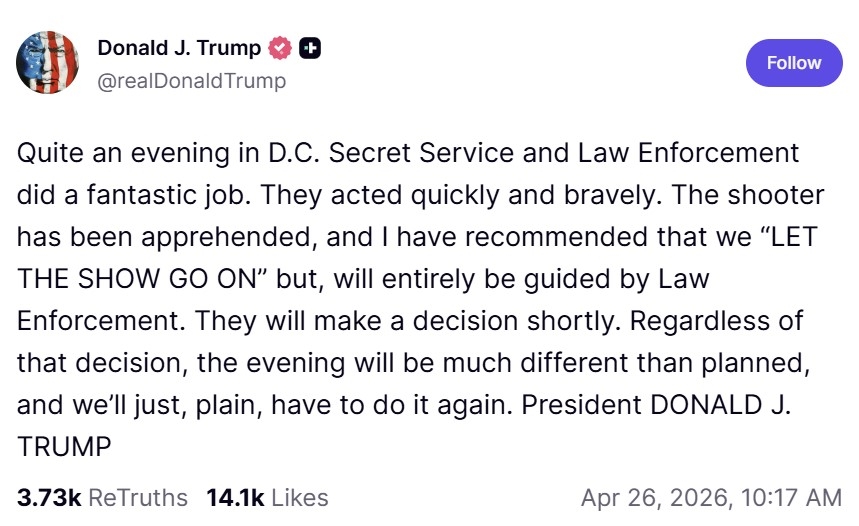Click the red verified badge icon
859x526 pixels.
[282, 48]
